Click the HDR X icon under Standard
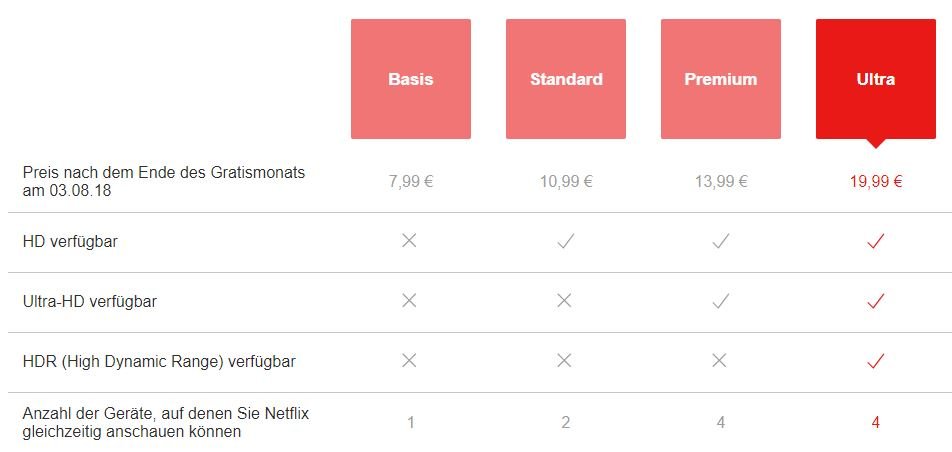The width and height of the screenshot is (952, 452). coord(564,361)
